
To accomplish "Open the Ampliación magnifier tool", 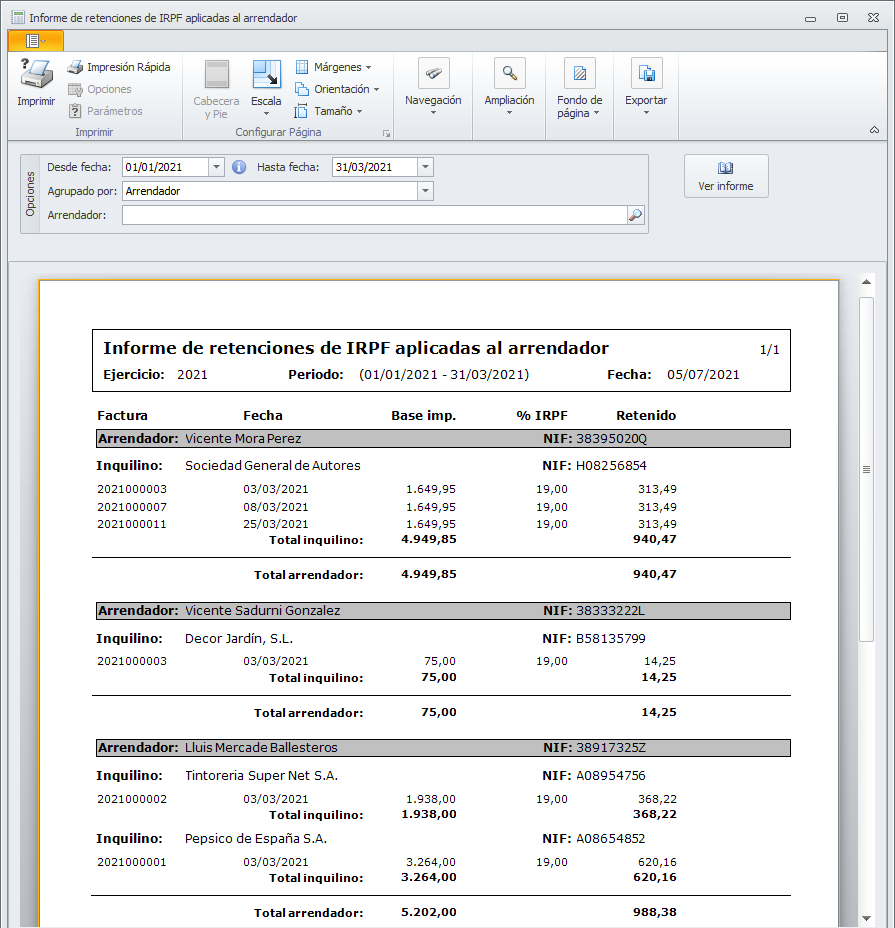I will (510, 75).
